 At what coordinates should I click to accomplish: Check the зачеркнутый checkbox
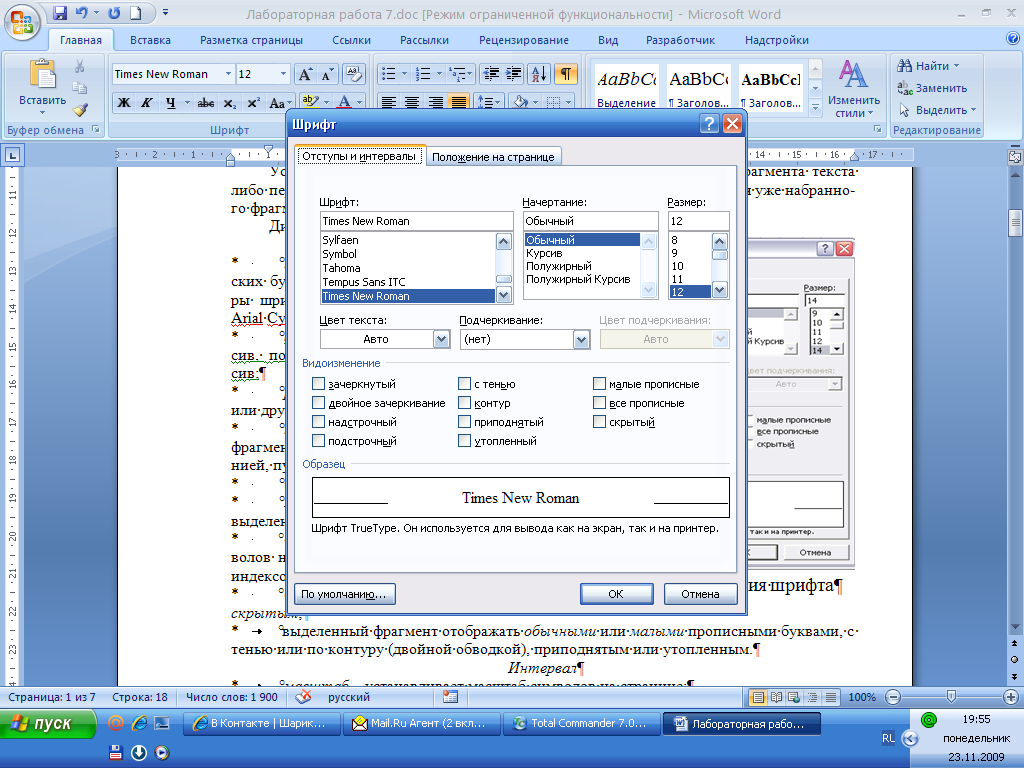[318, 383]
